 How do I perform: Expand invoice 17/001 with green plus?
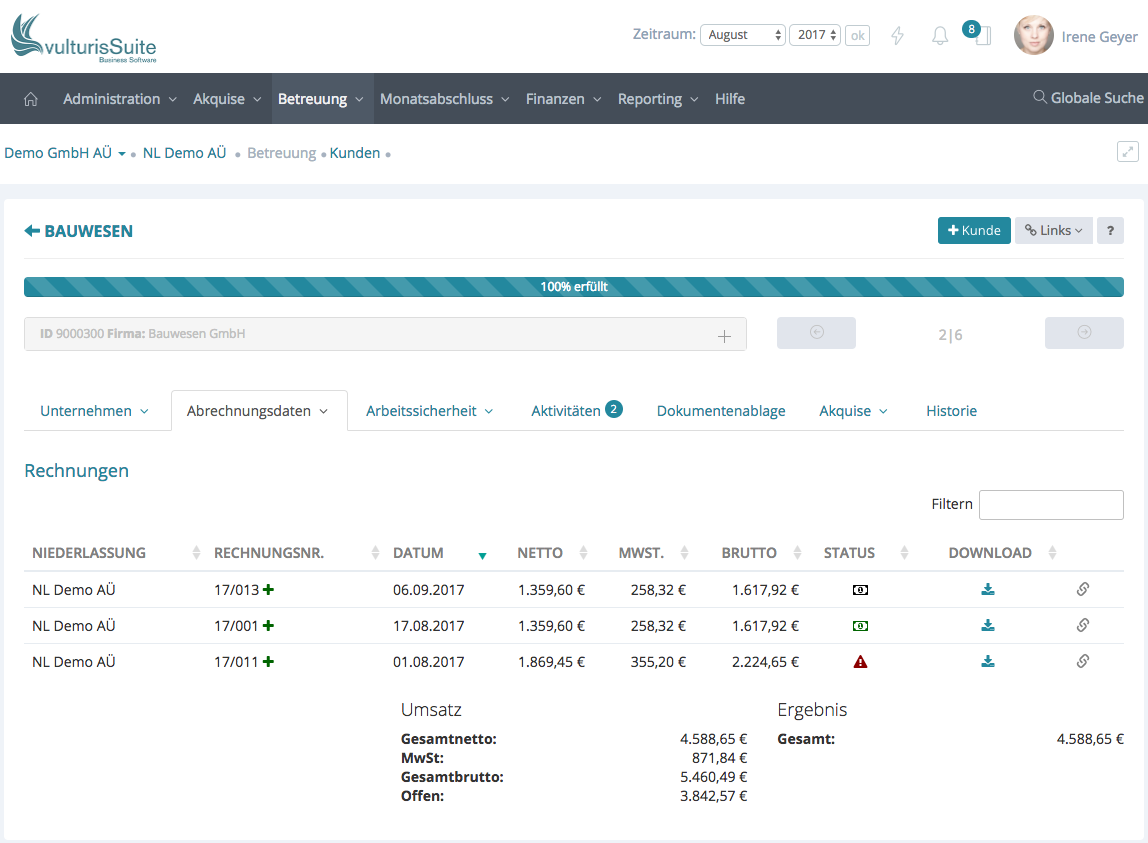click(x=269, y=626)
